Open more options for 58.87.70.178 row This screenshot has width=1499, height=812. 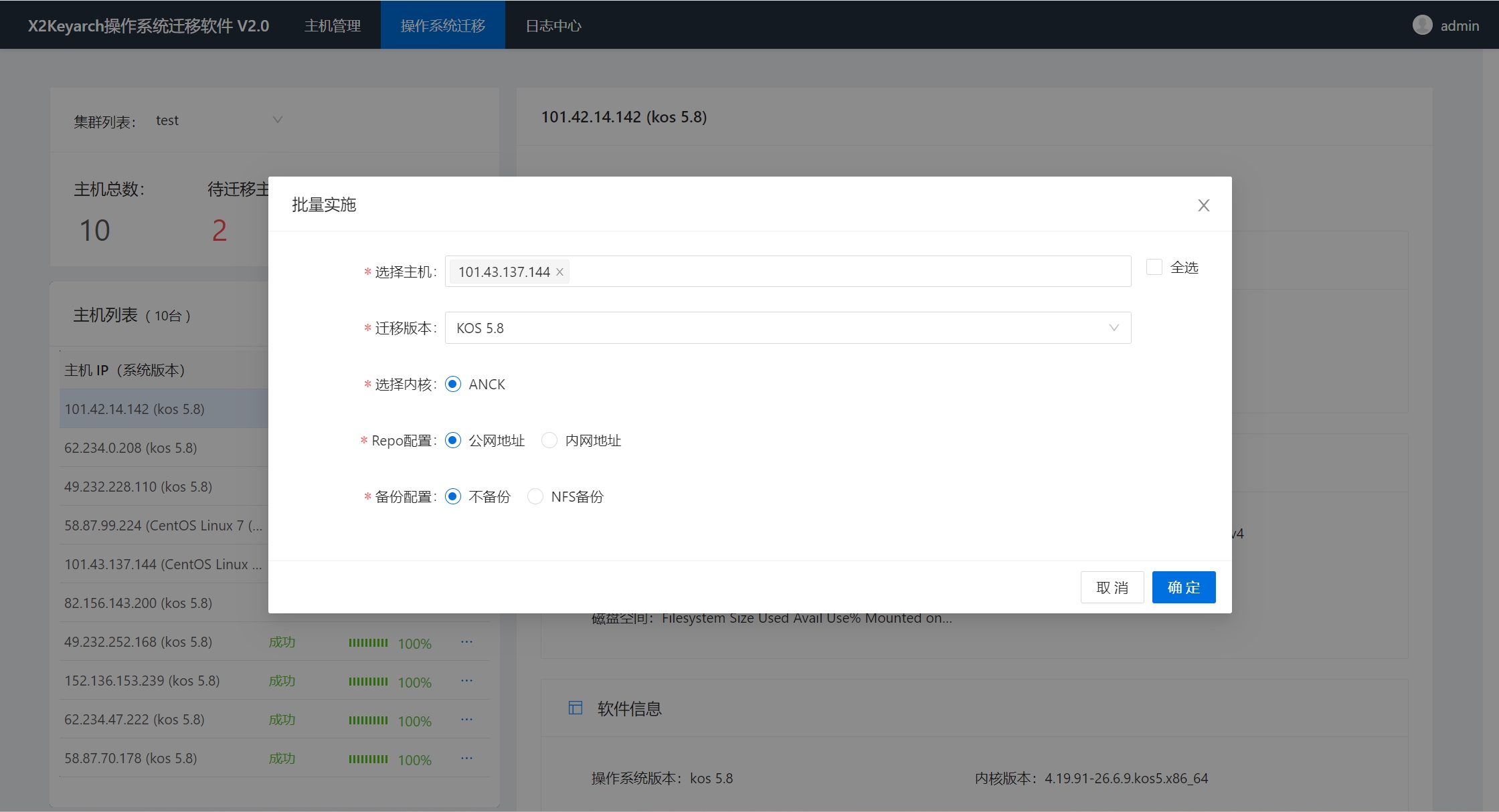pyautogui.click(x=466, y=758)
